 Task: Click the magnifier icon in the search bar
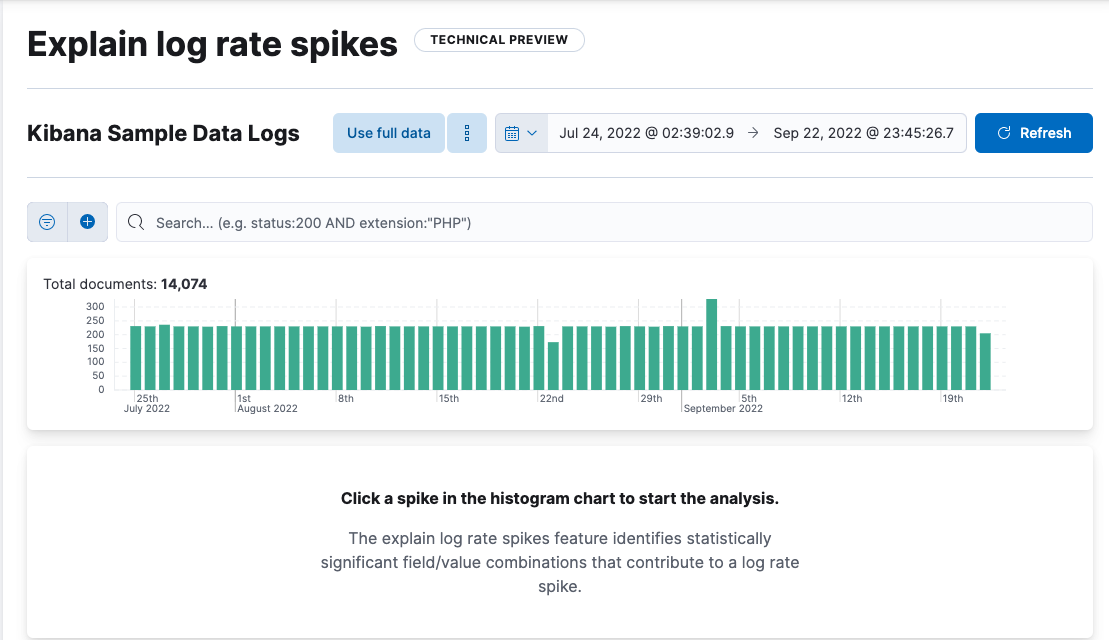pyautogui.click(x=135, y=222)
